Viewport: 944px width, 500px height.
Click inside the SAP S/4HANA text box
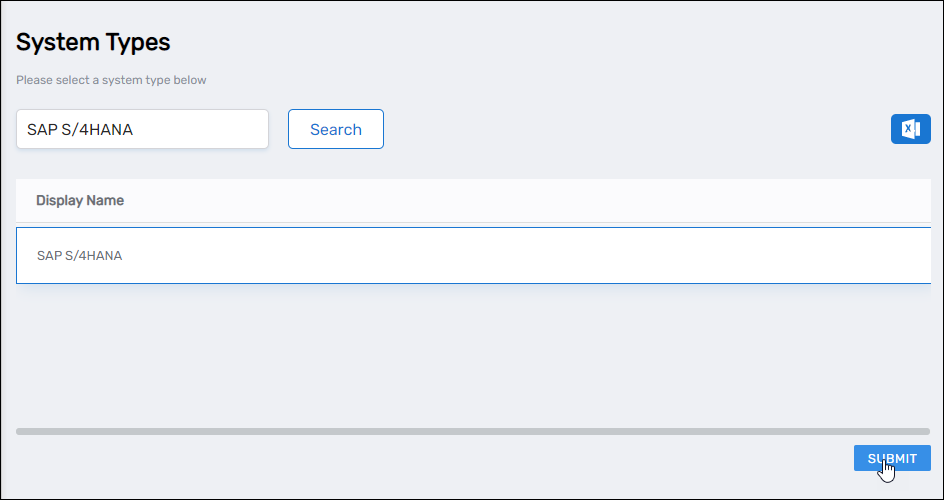[142, 129]
